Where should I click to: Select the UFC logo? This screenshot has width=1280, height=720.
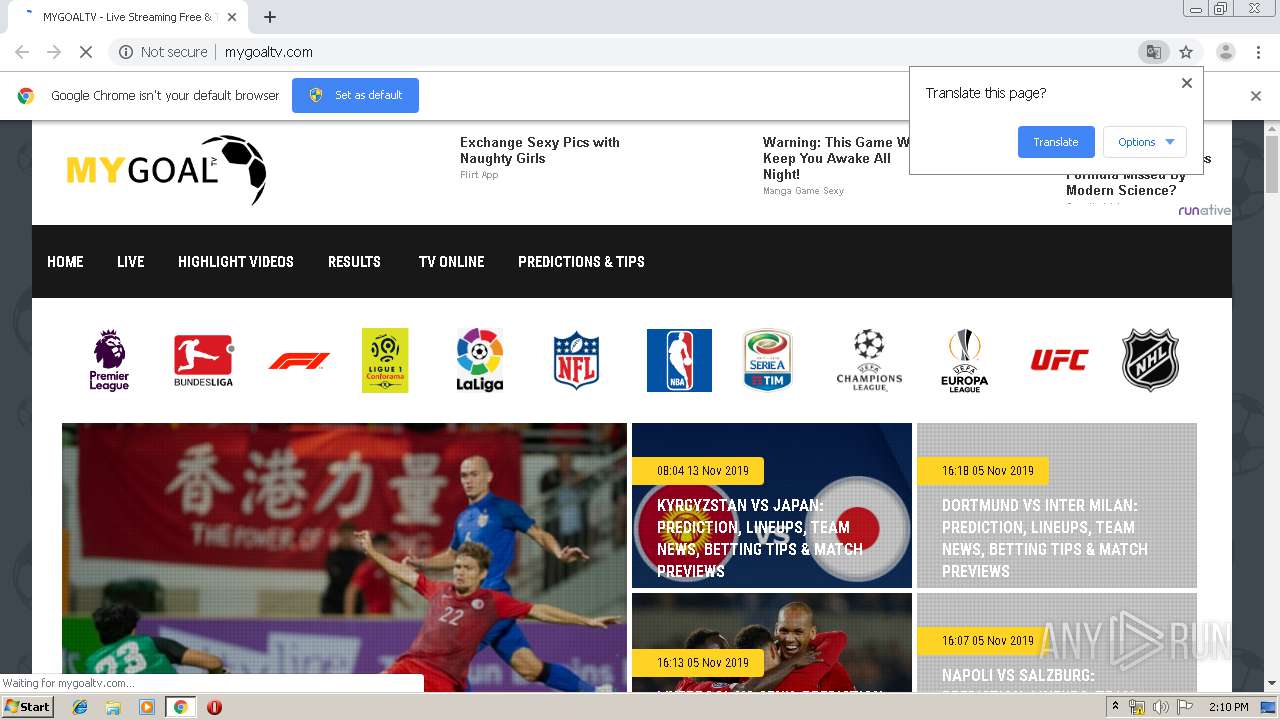[x=1059, y=360]
